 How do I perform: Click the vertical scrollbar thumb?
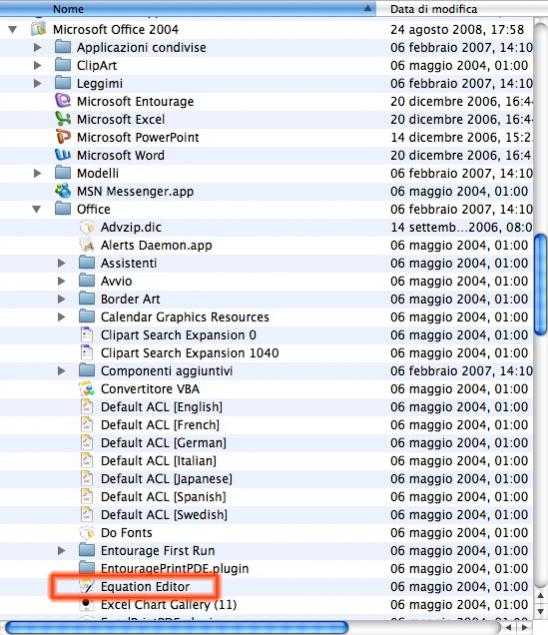[x=541, y=284]
